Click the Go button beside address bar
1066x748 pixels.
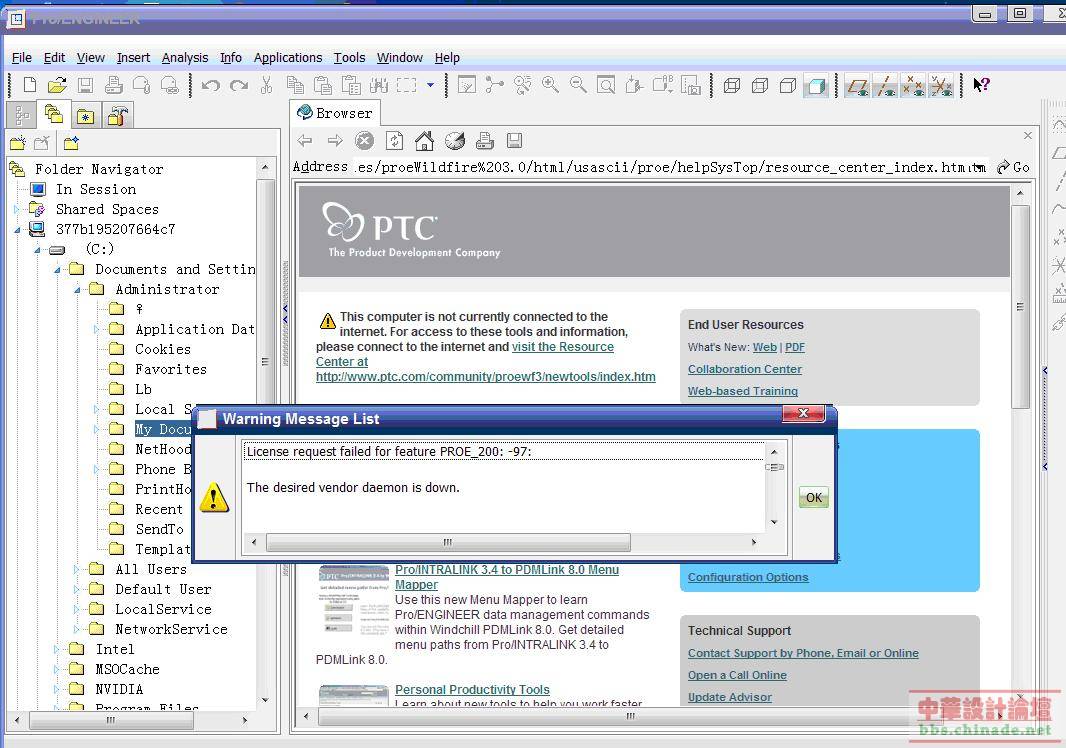coord(1014,167)
